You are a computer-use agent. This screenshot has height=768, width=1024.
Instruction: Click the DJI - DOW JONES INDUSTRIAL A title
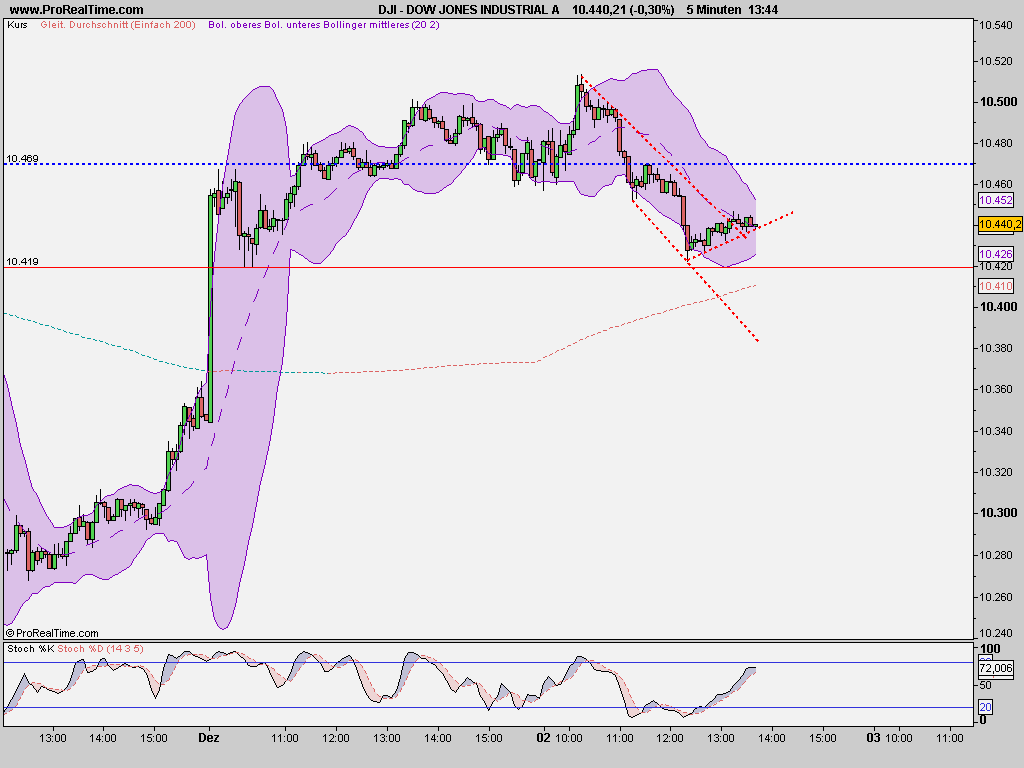click(469, 10)
